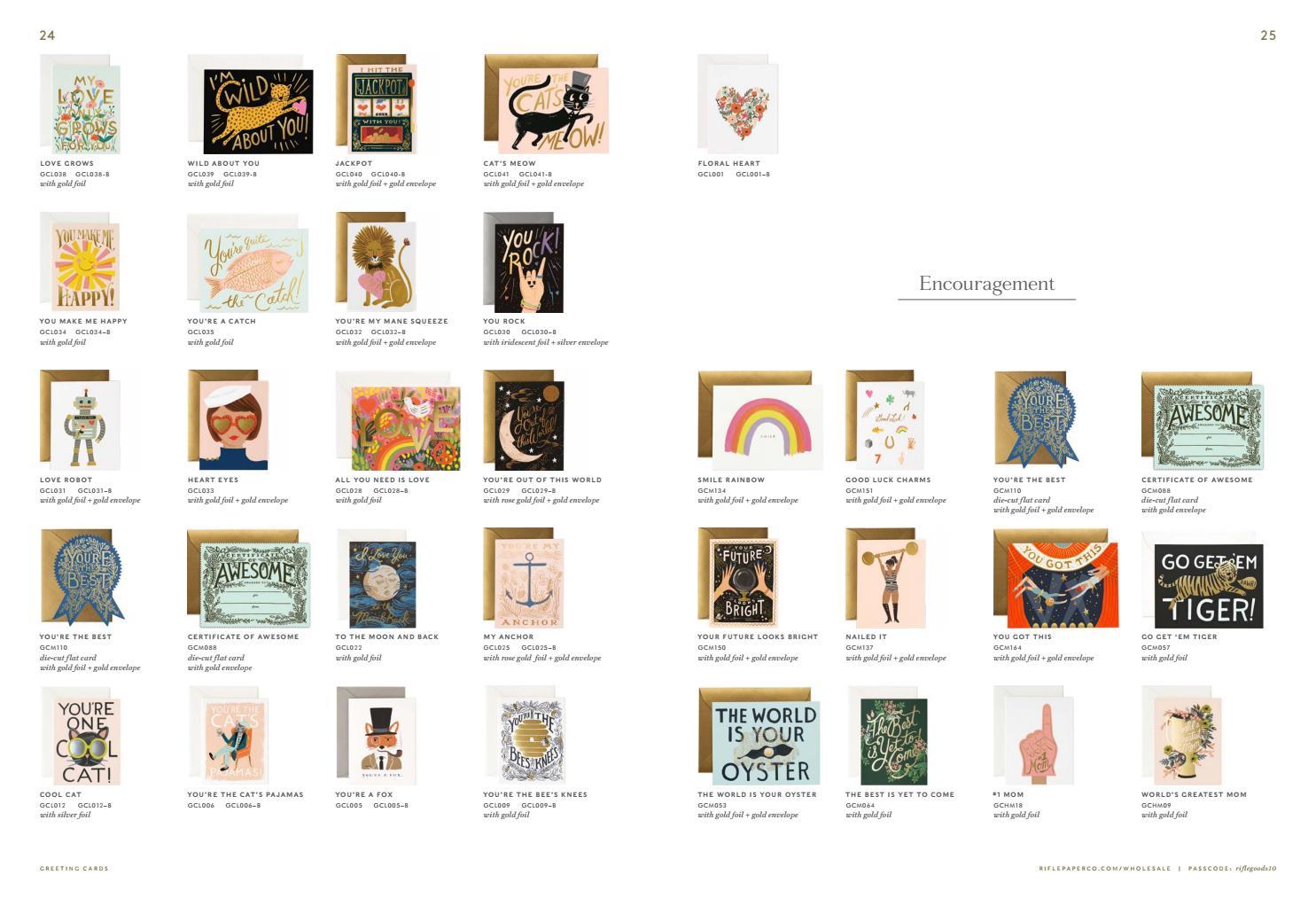
Task: Select the You Make Me Happy sun card
Action: (80, 262)
